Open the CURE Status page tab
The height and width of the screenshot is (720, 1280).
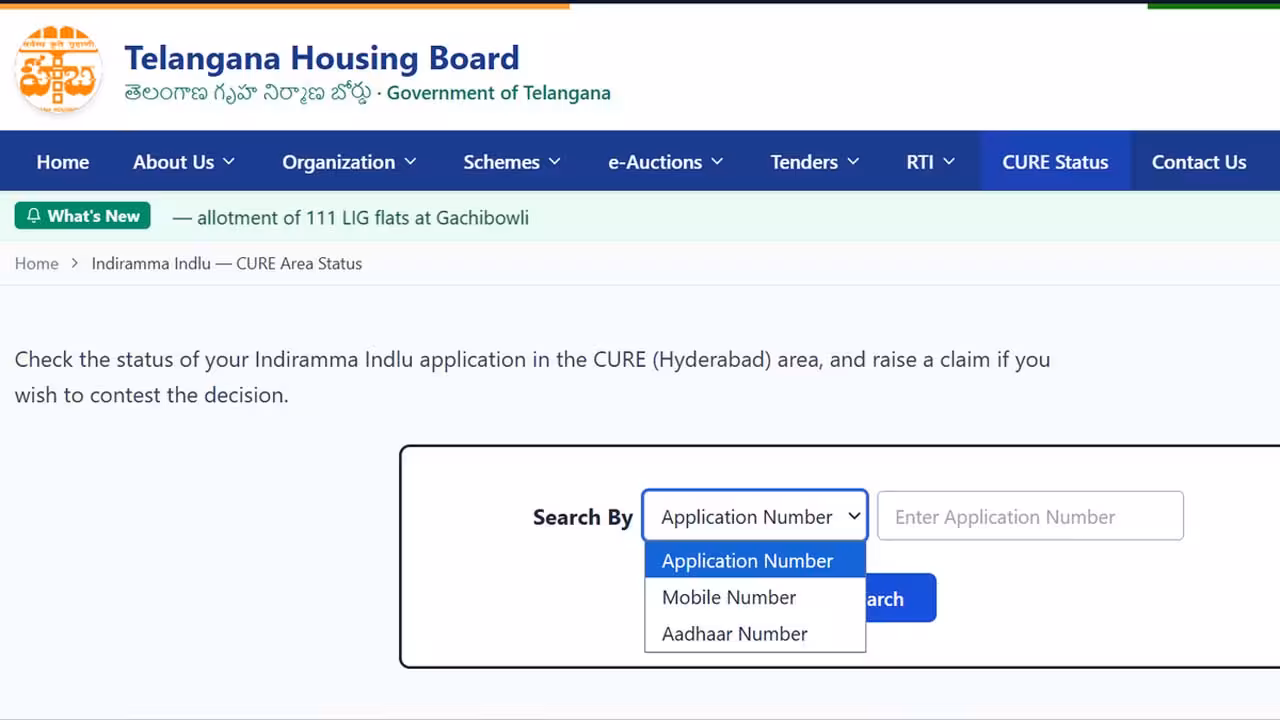tap(1055, 161)
